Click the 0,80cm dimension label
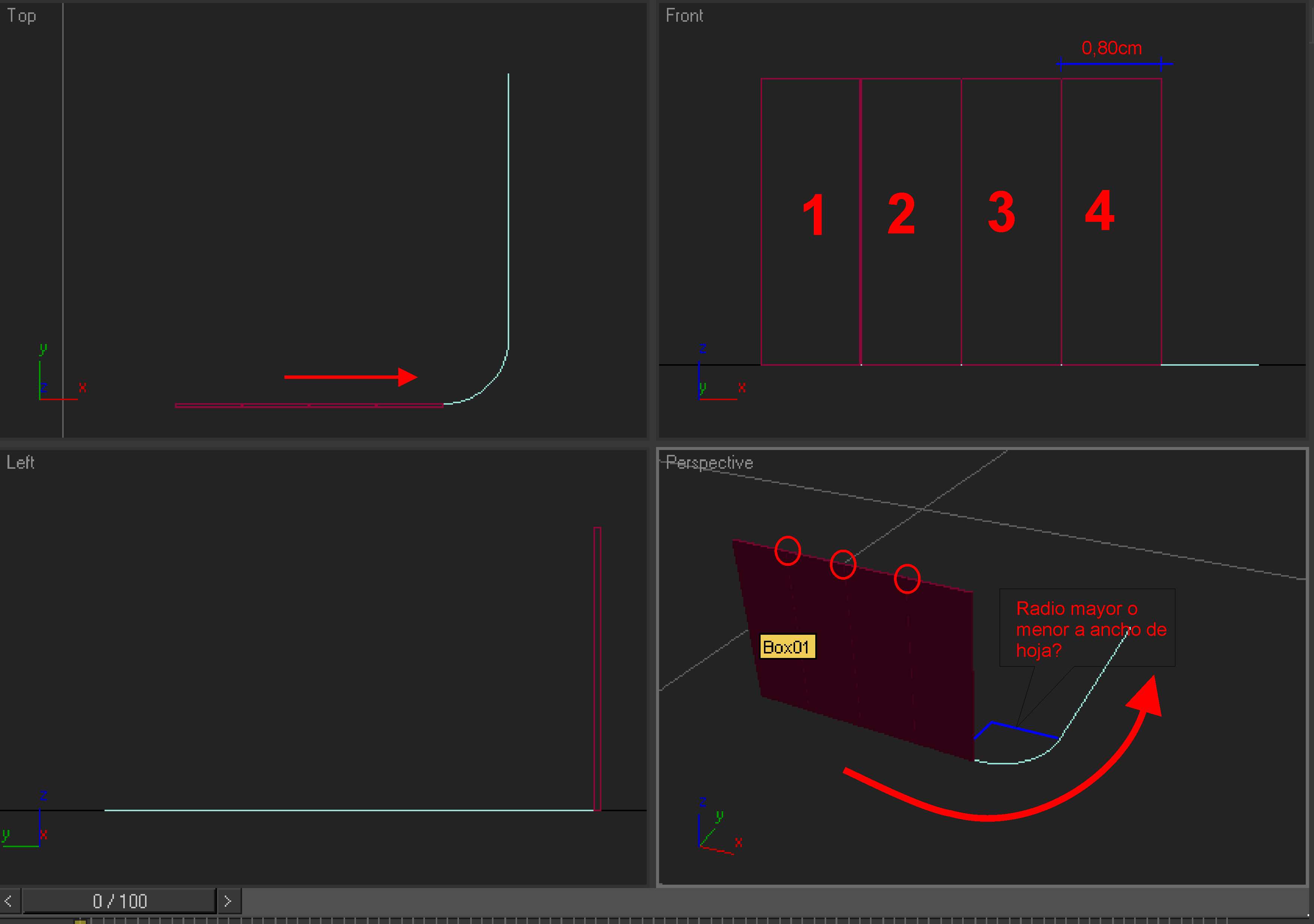This screenshot has height=924, width=1314. (1111, 48)
